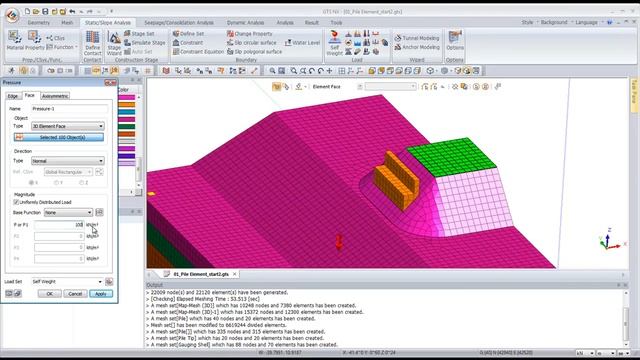Click the element face selection mode icon in viewport toolbar
This screenshot has height=360, width=640.
(276, 87)
